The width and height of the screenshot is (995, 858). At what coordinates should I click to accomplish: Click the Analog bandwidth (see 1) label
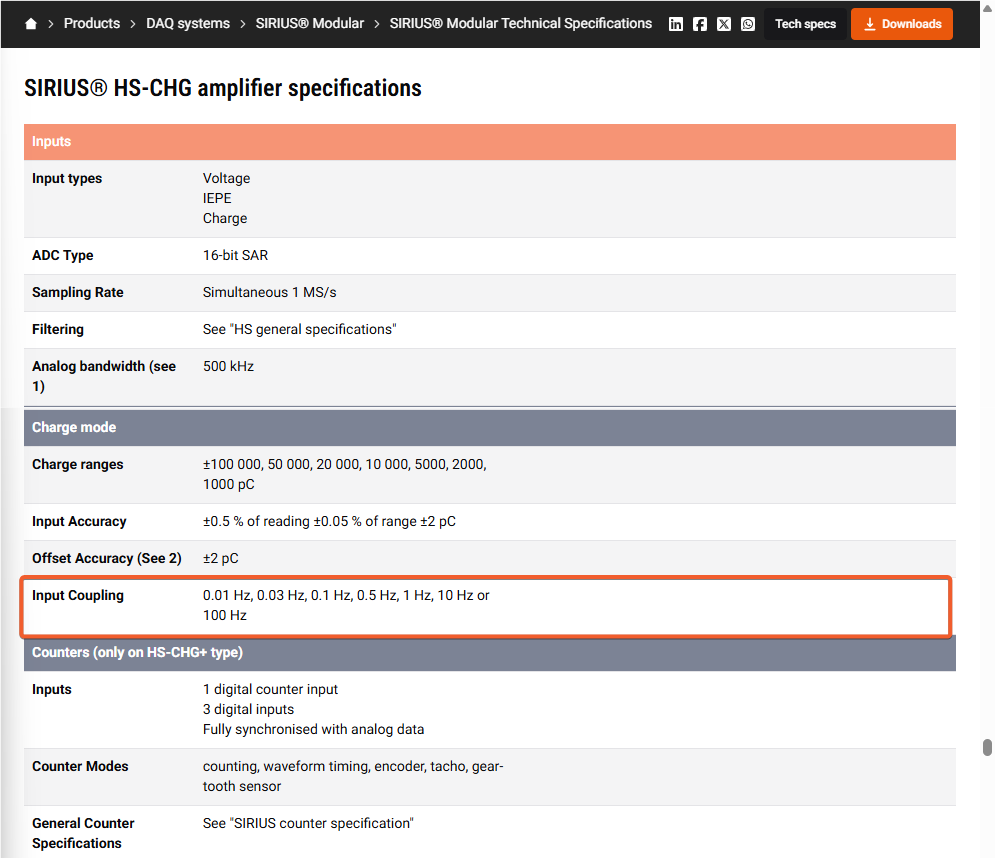(104, 376)
